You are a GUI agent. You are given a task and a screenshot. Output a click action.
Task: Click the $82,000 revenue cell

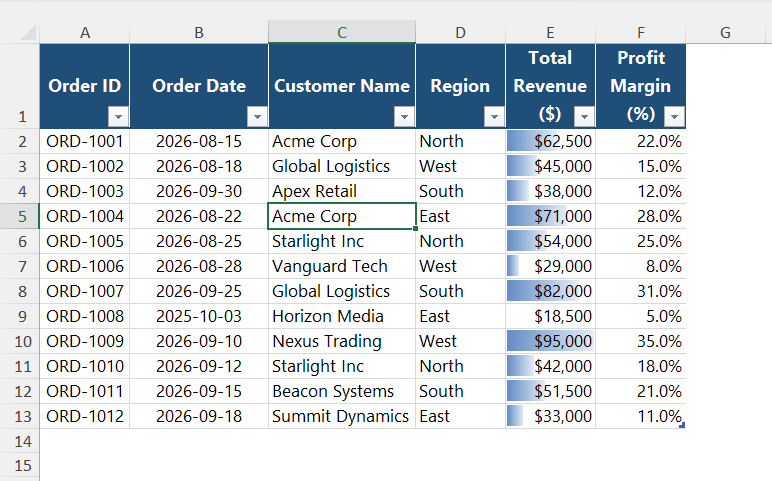click(550, 291)
